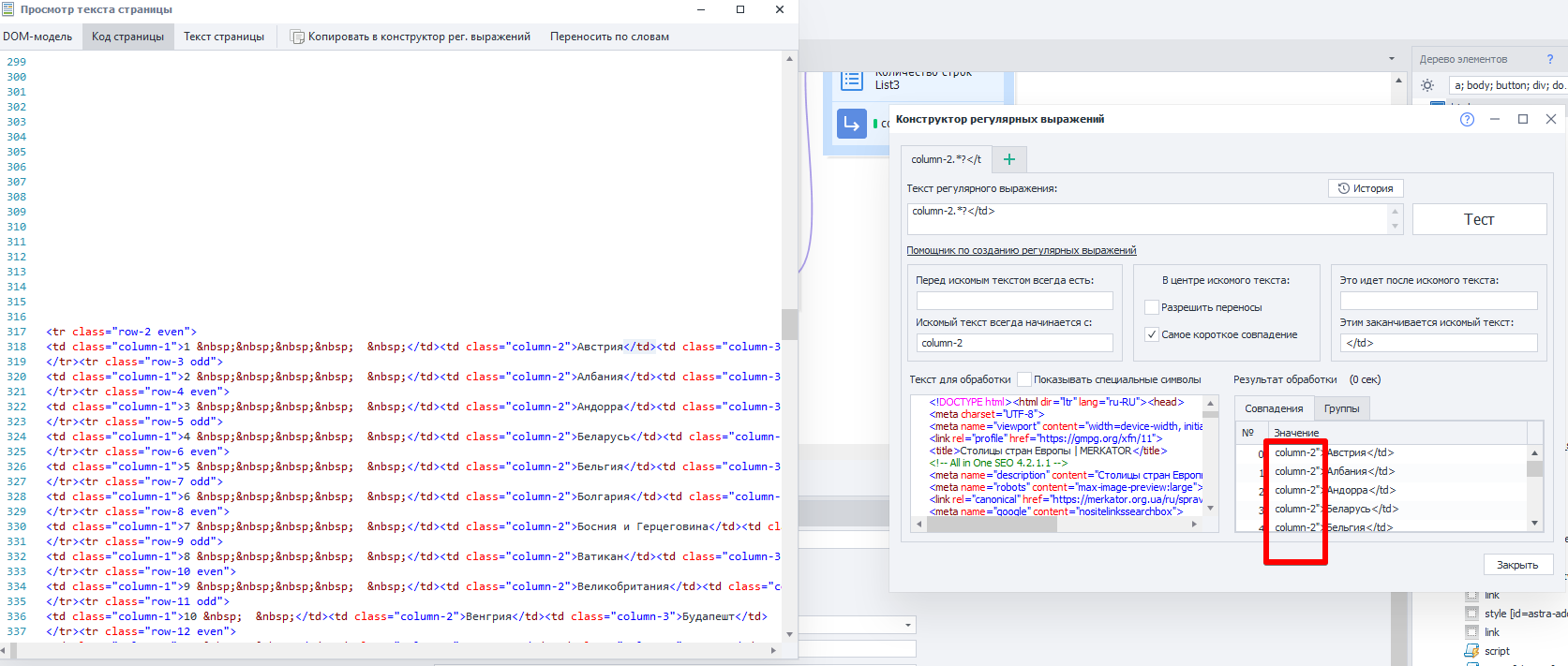Click the Это идет после искомого текста field
Screen dimensions: 1568x666
[x=1439, y=301]
